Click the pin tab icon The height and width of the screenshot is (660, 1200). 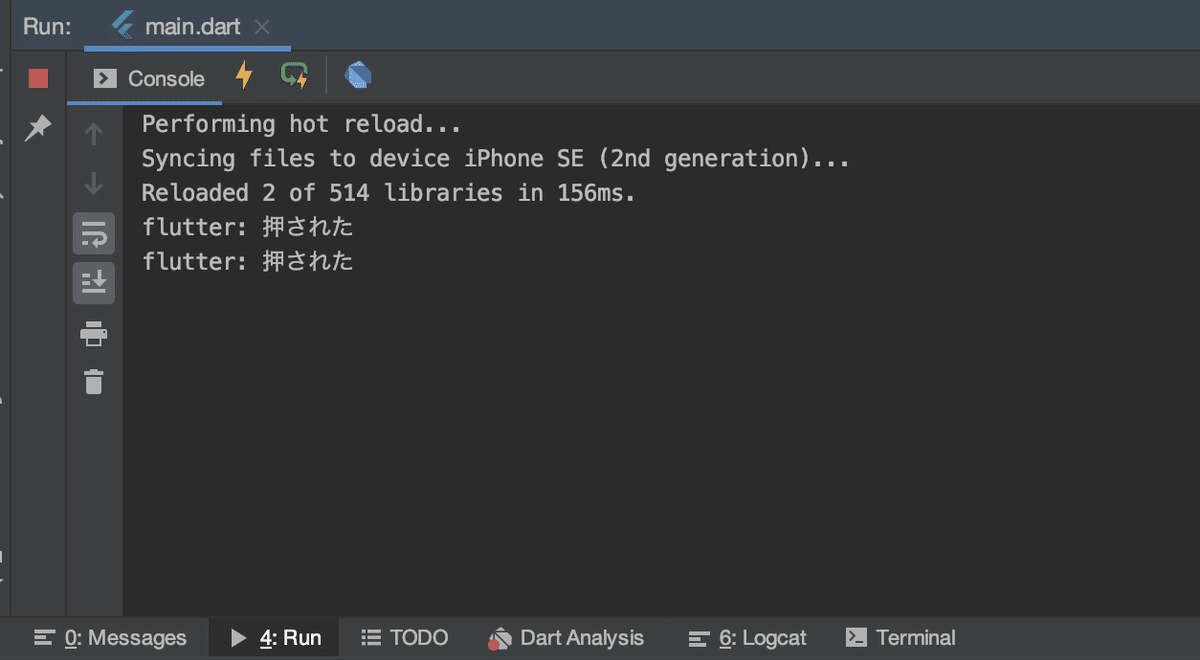point(38,128)
